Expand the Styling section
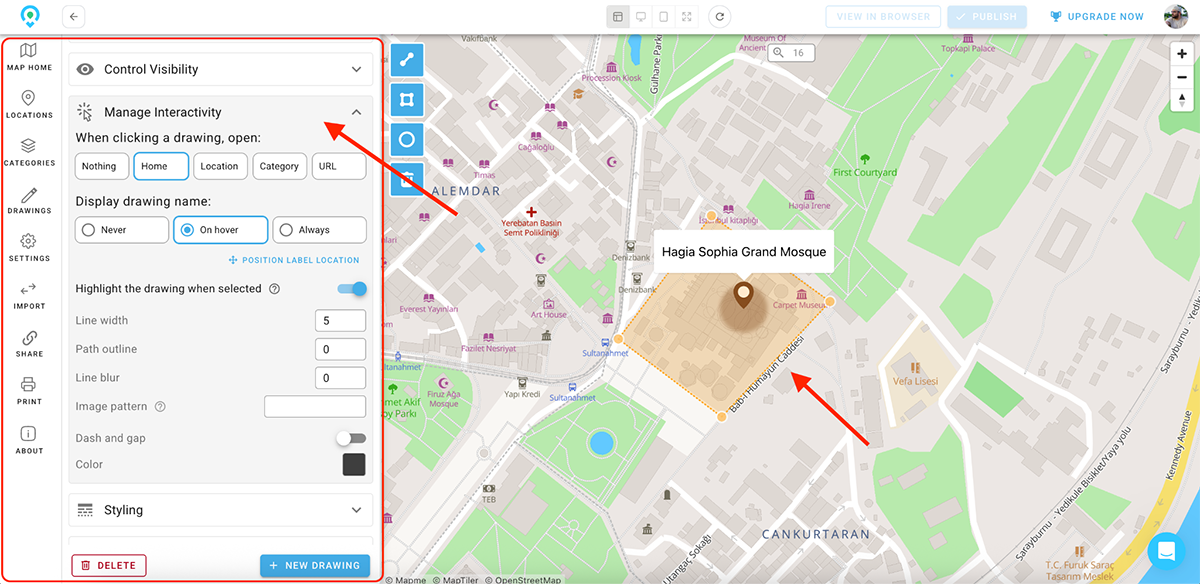This screenshot has height=584, width=1200. (220, 510)
